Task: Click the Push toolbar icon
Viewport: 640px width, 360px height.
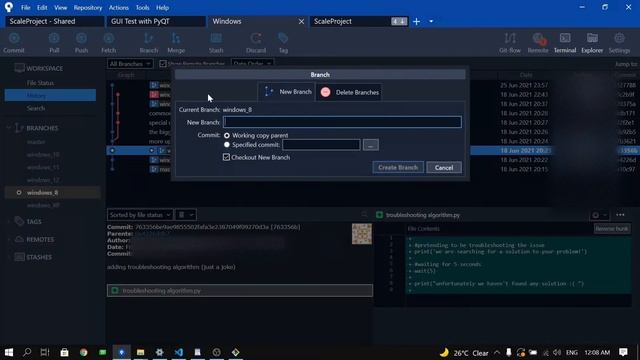Action: click(x=81, y=42)
